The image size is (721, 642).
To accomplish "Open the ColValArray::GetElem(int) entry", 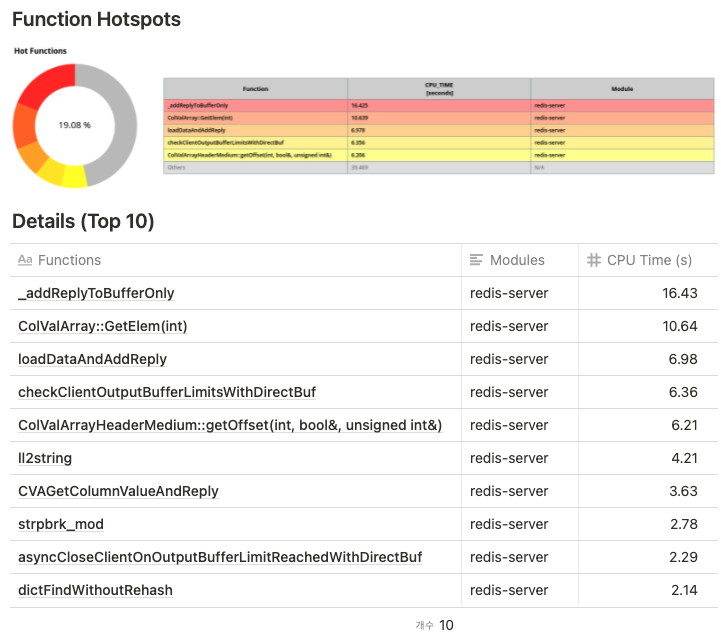I will [103, 326].
